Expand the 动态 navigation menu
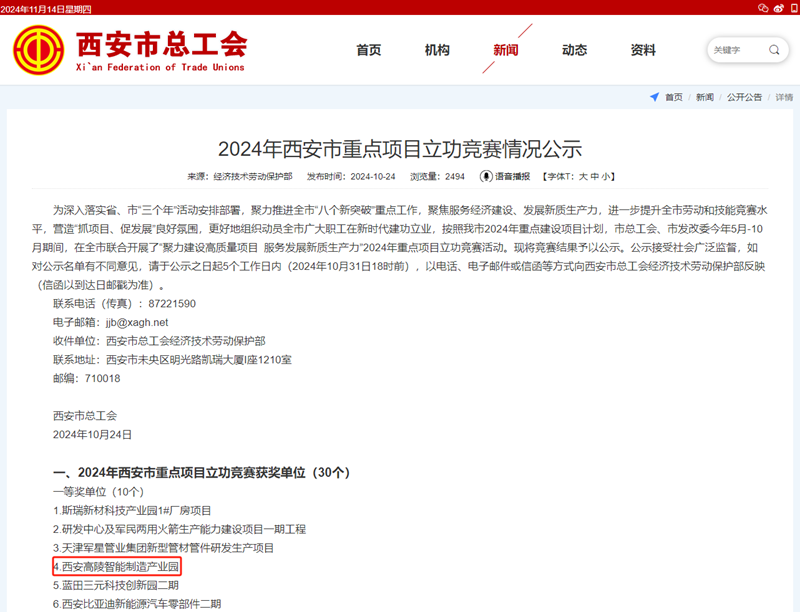The image size is (800, 612). pyautogui.click(x=574, y=50)
